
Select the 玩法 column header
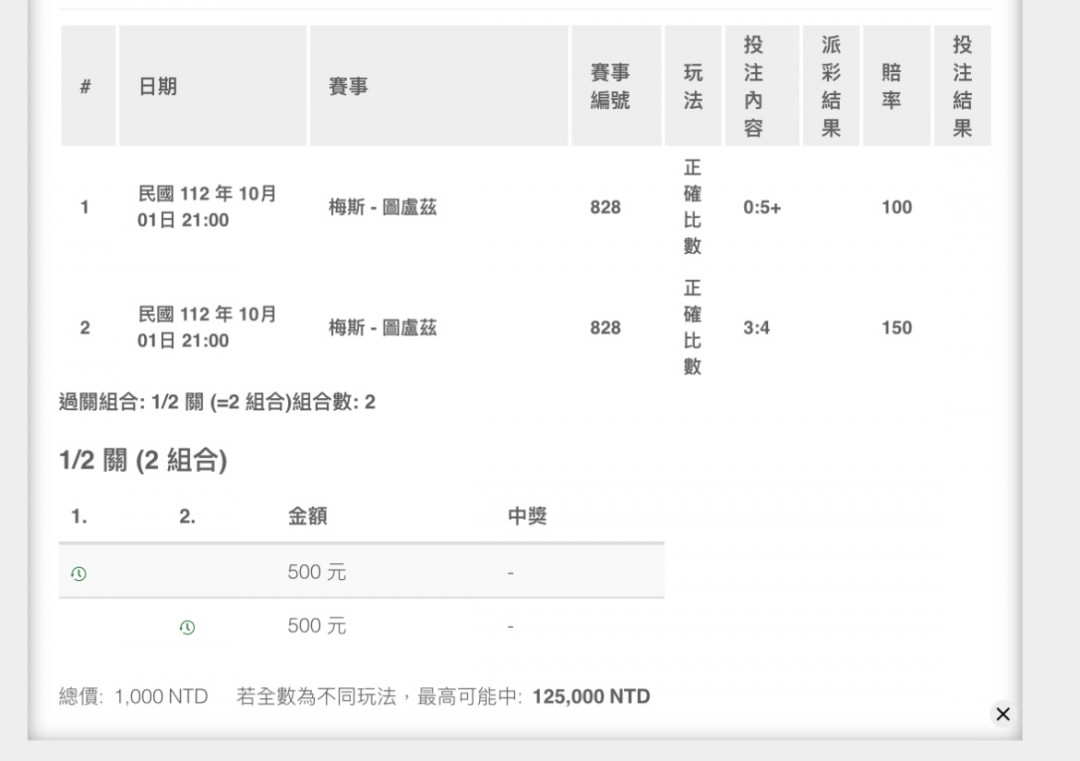(x=693, y=86)
